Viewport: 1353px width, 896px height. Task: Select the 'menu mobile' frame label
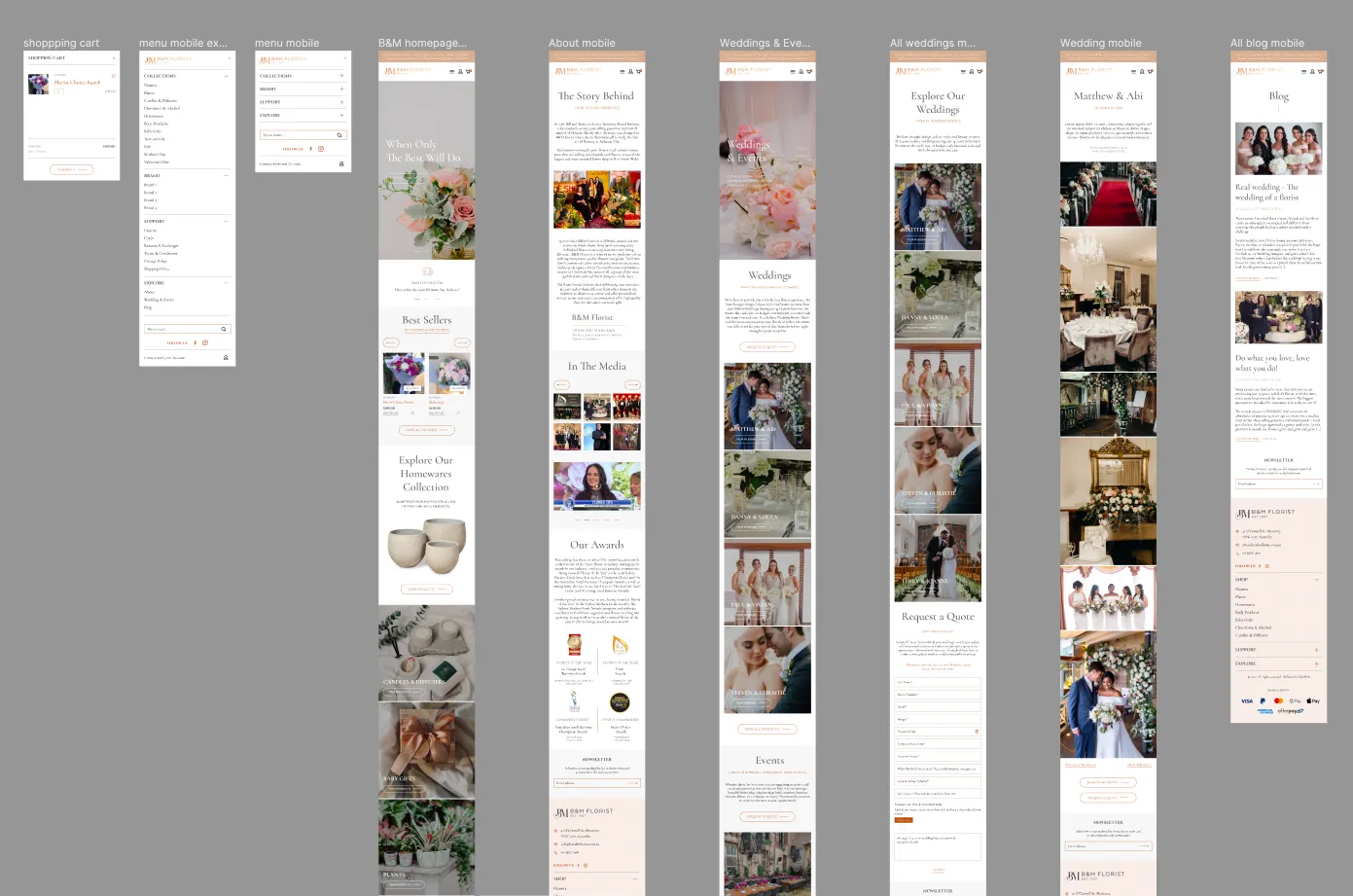click(287, 43)
